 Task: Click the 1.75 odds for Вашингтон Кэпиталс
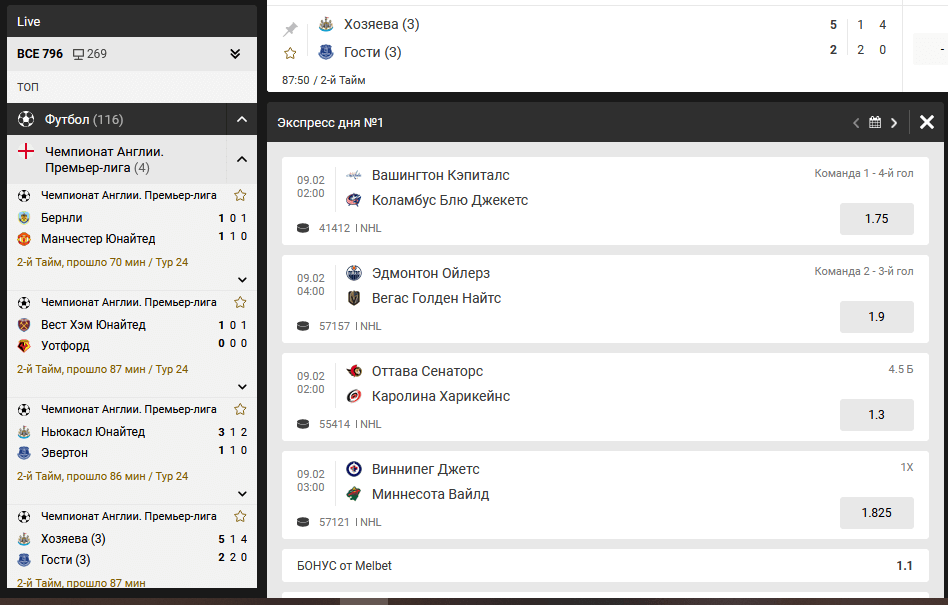877,219
